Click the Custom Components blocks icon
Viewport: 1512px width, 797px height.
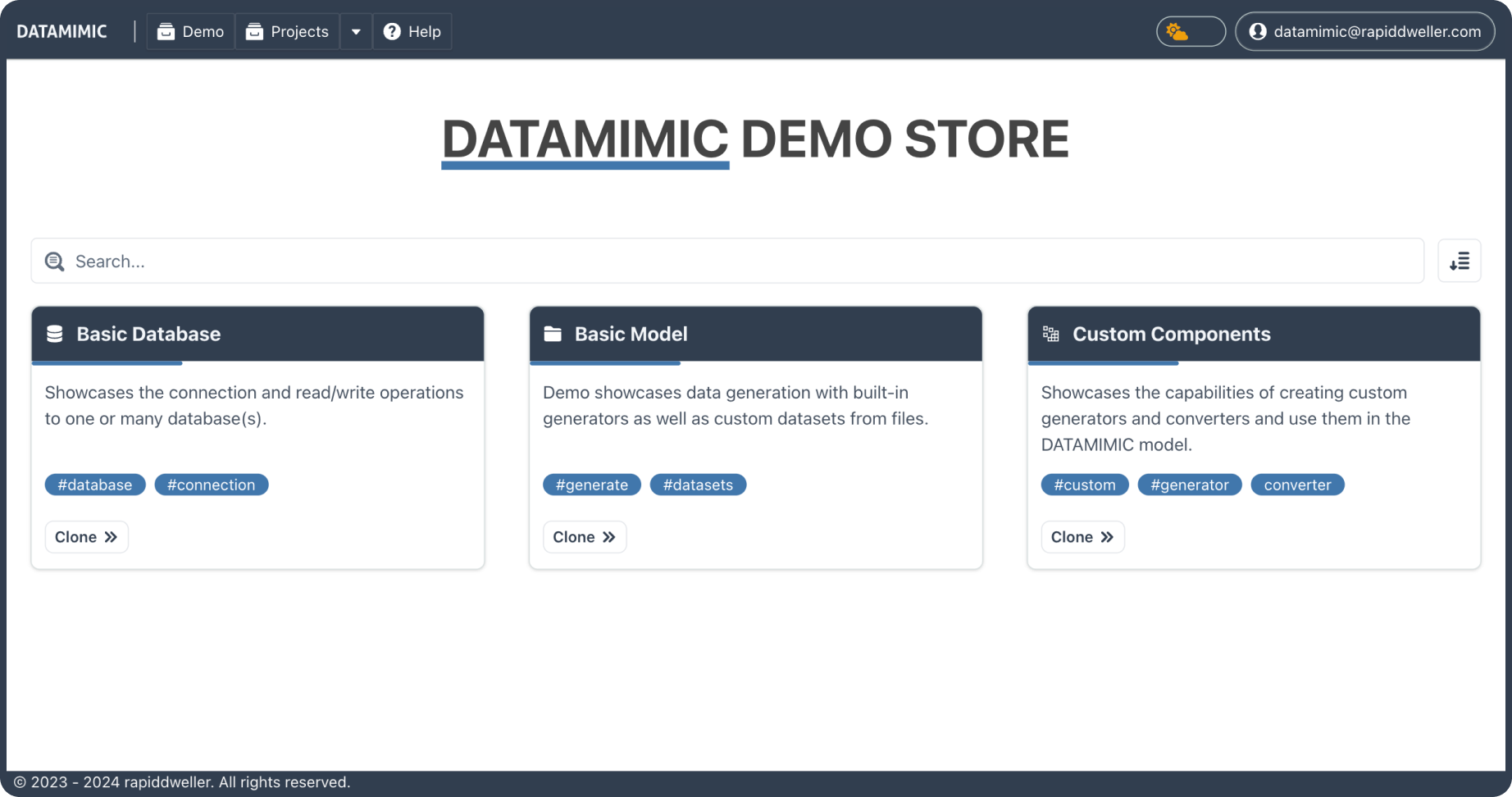pyautogui.click(x=1050, y=334)
